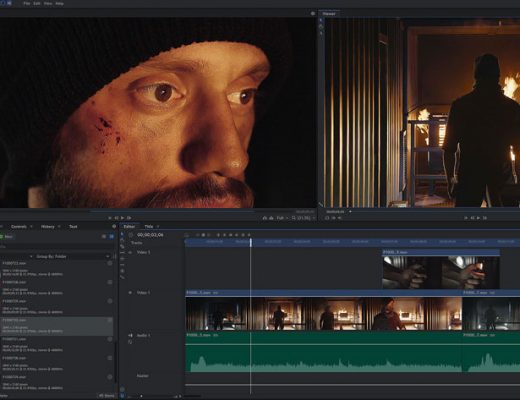The width and height of the screenshot is (520, 400).
Task: Select the clip on the Video 2 track
Action: pyautogui.click(x=441, y=269)
